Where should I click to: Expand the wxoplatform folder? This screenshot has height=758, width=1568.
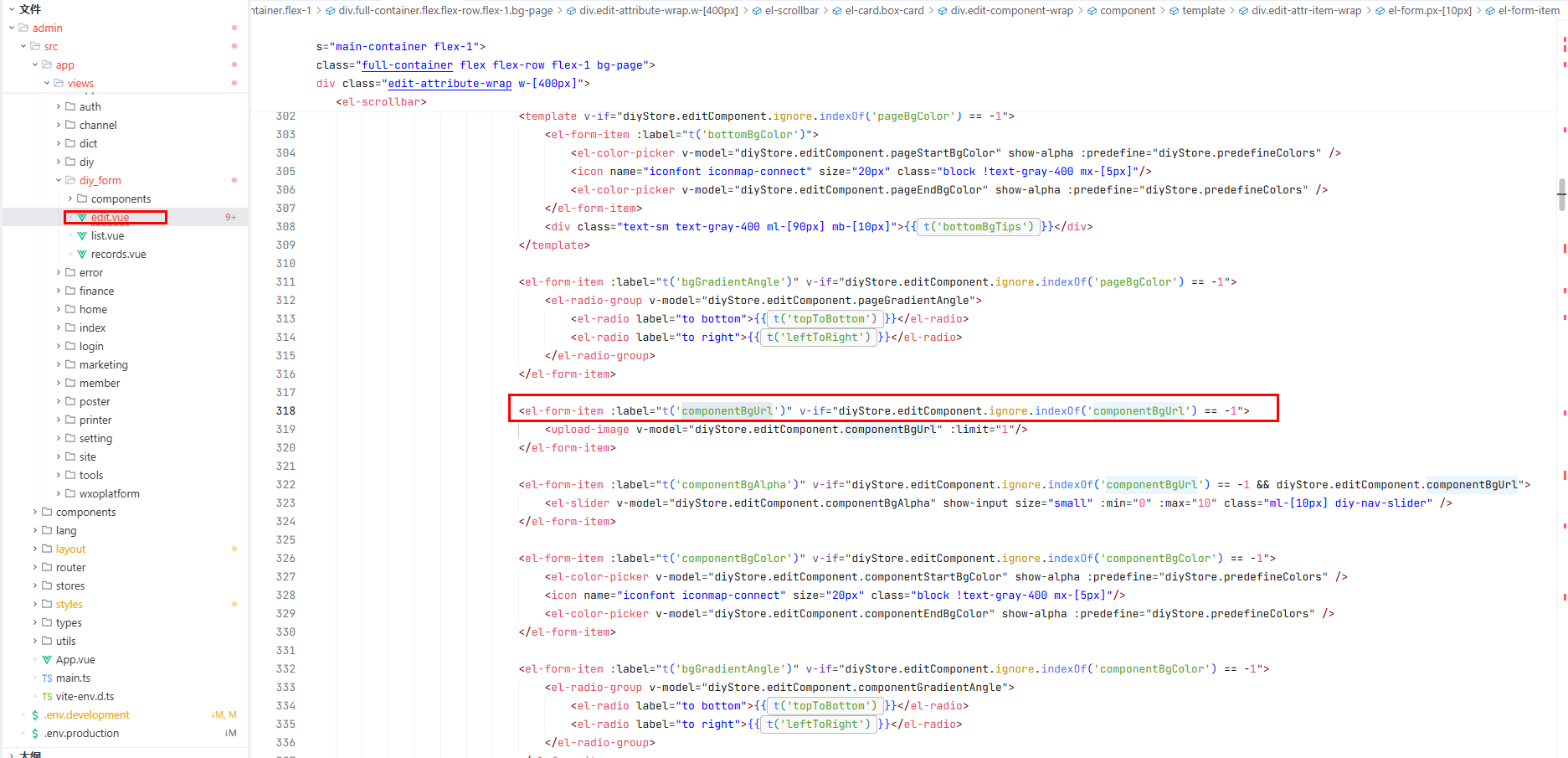coord(109,494)
